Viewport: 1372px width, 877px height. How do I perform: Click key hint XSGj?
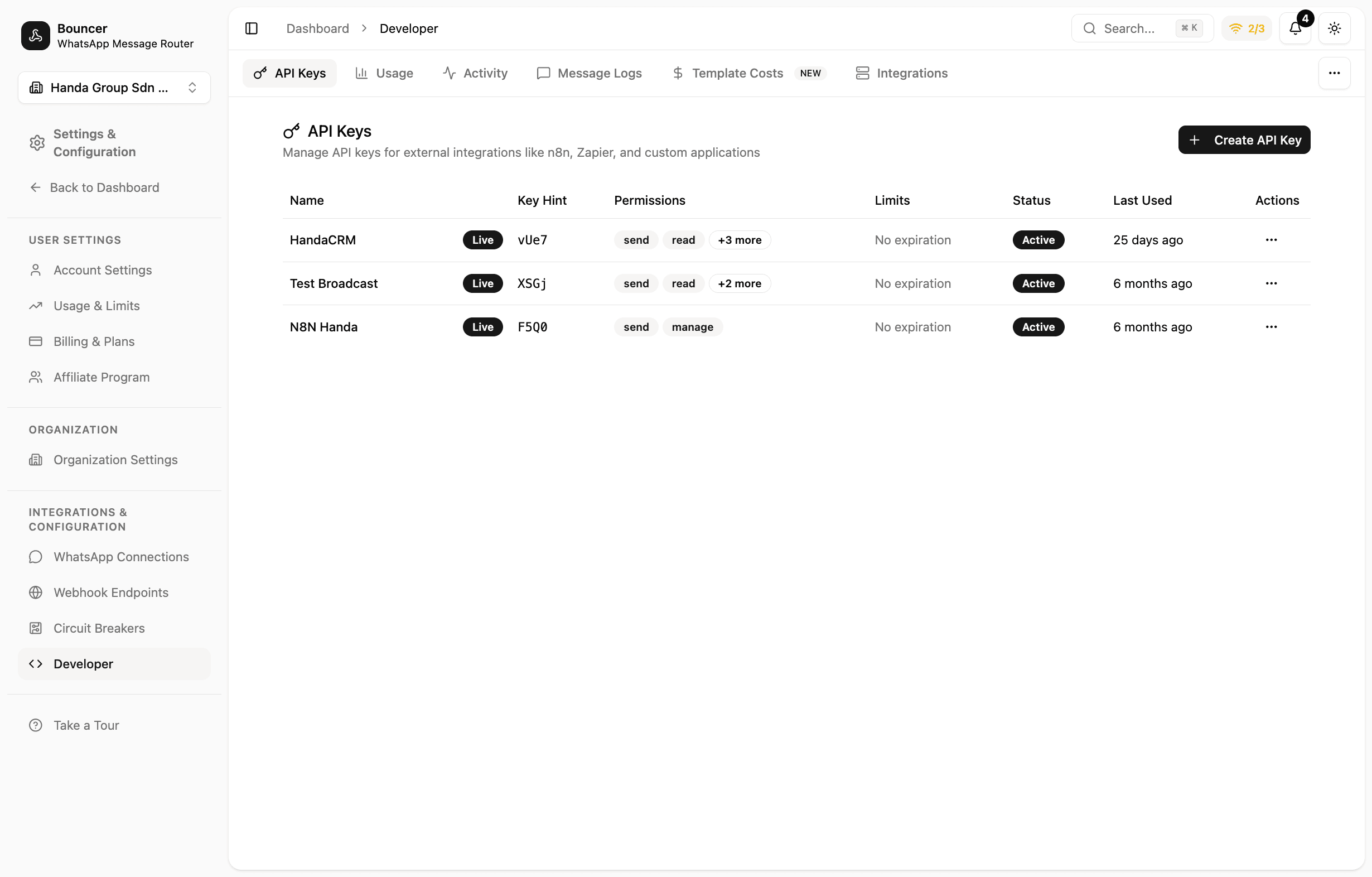[x=532, y=283]
